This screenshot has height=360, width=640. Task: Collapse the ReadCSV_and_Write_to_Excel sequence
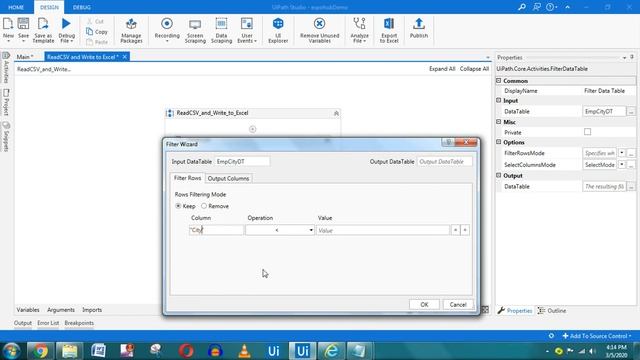336,113
